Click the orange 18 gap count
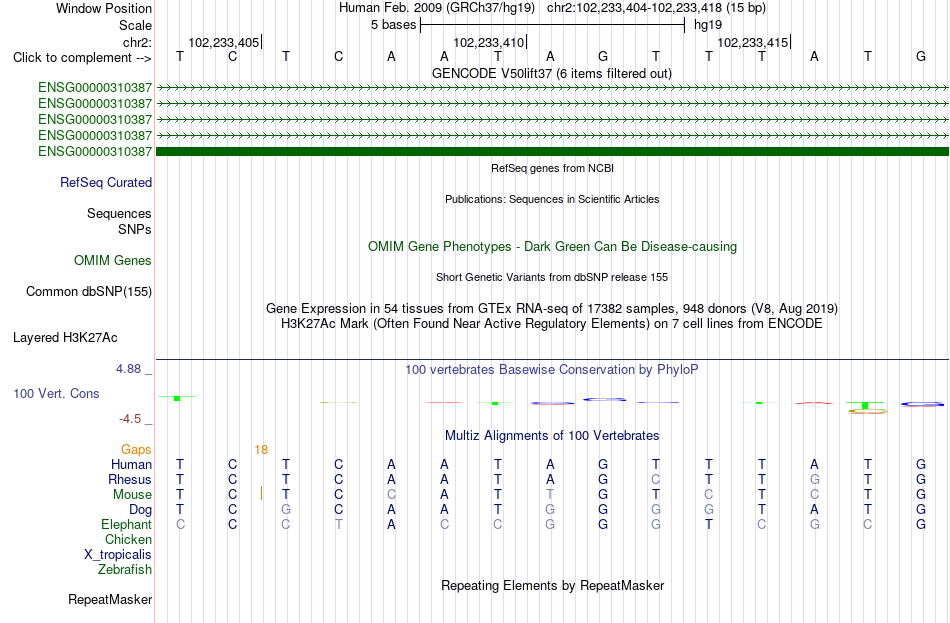This screenshot has height=623, width=950. point(261,450)
